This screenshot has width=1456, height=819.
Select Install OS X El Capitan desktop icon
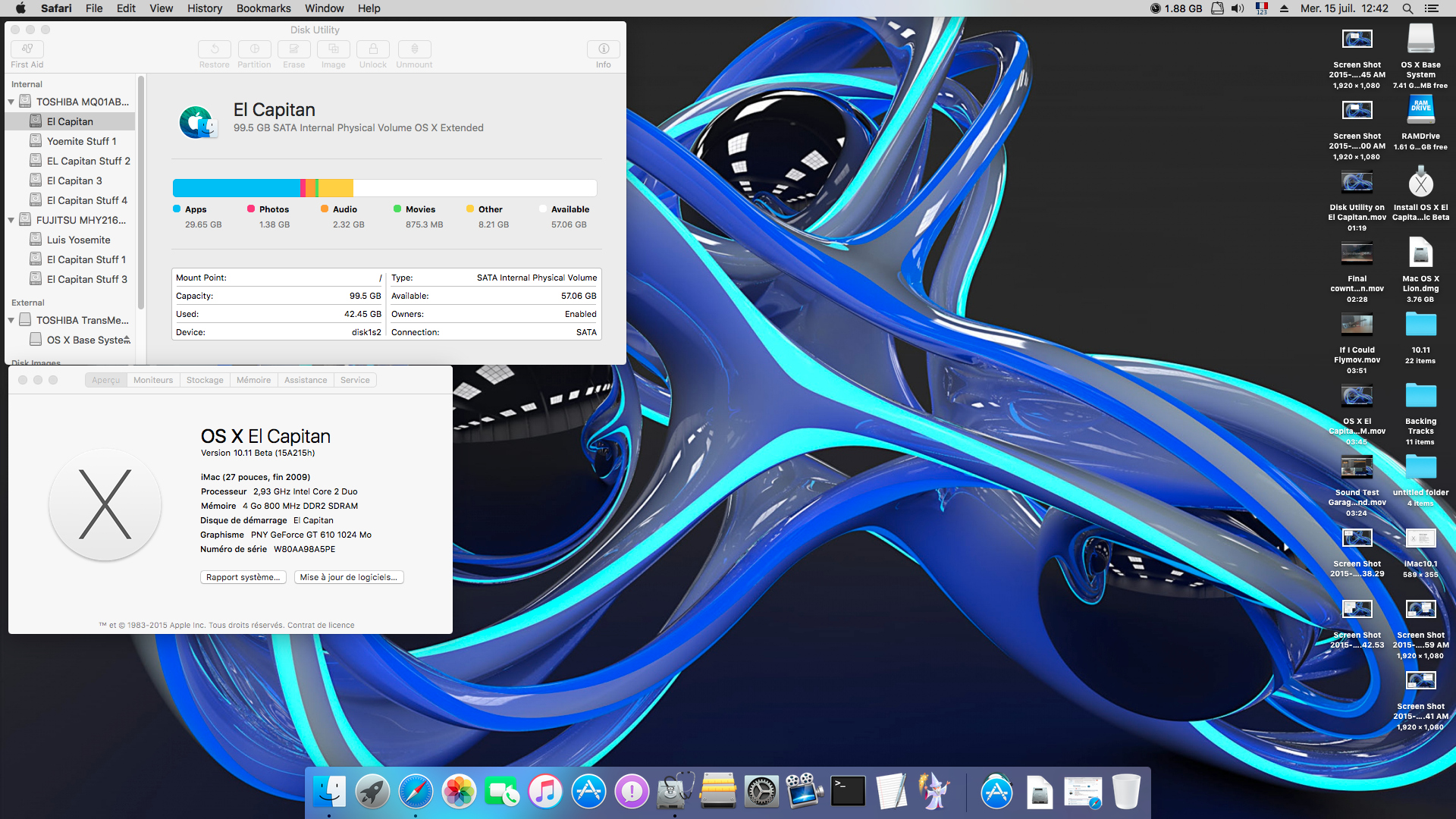[x=1420, y=182]
